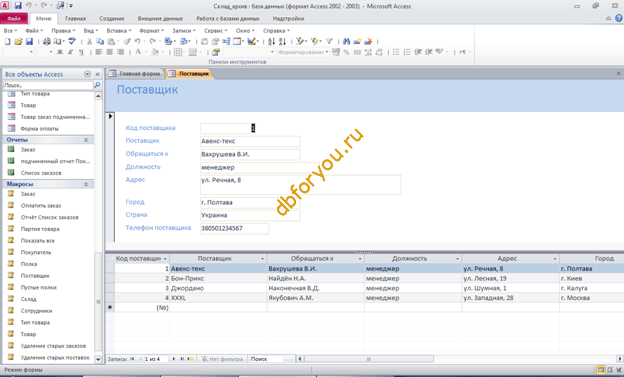Click the Print icon in toolbar
Image resolution: width=624 pixels, height=377 pixels.
click(x=47, y=41)
